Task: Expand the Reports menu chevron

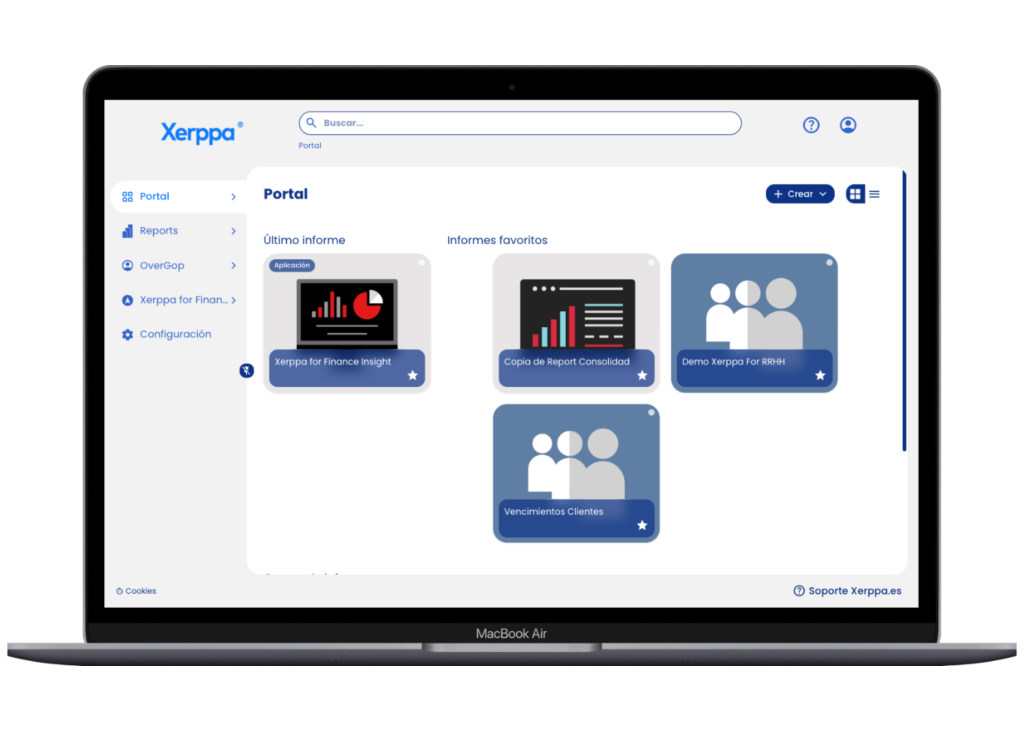Action: pyautogui.click(x=233, y=231)
